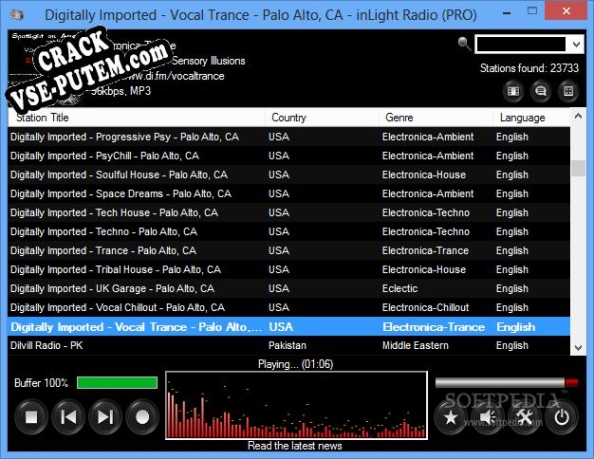Select Digitally Imported - Techno station
This screenshot has height=459, width=594.
(289, 231)
